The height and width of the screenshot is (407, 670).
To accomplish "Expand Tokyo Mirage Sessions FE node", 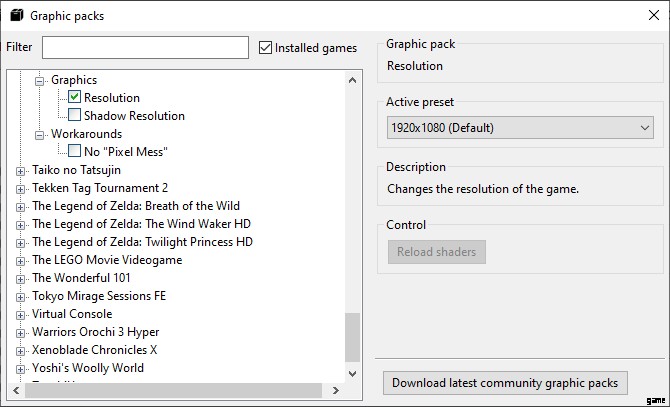I will 20,297.
